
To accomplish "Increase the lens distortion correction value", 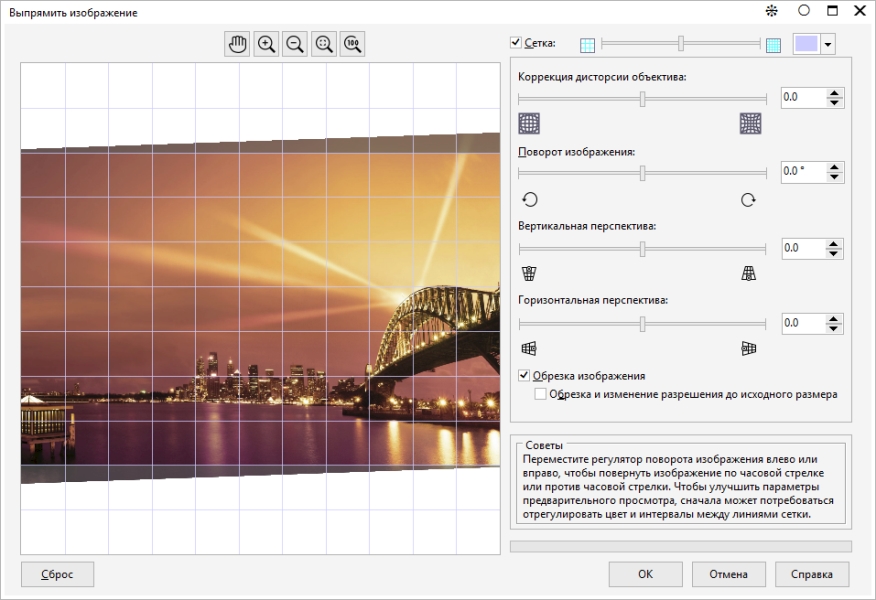I will coord(836,93).
